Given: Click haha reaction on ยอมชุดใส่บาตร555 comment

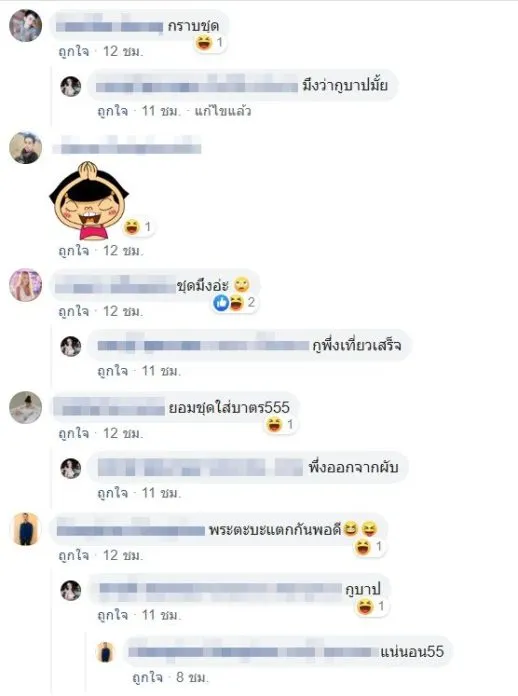Looking at the screenshot, I should click(x=280, y=425).
